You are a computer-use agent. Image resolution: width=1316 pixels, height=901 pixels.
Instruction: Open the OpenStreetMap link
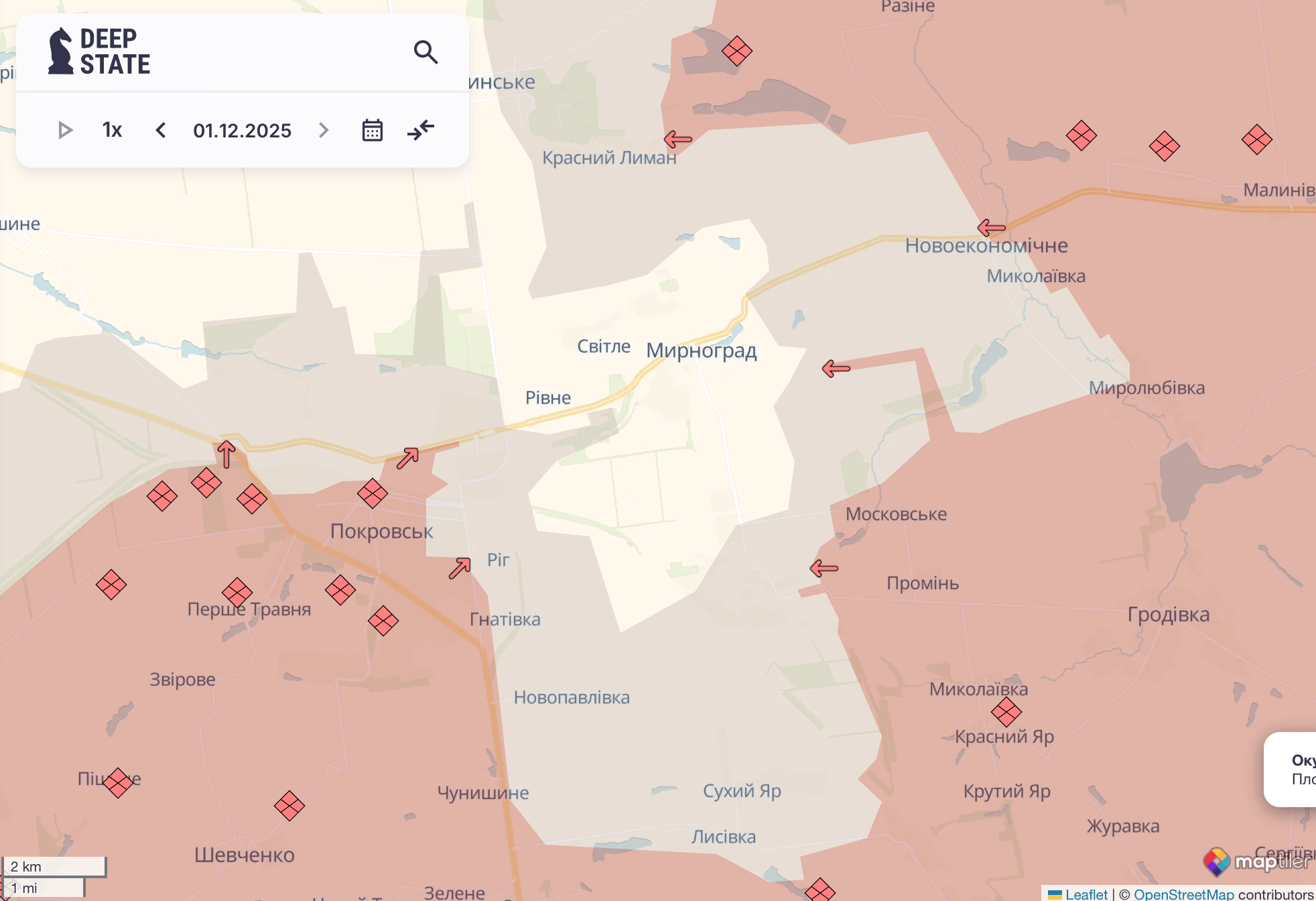pyautogui.click(x=1183, y=894)
